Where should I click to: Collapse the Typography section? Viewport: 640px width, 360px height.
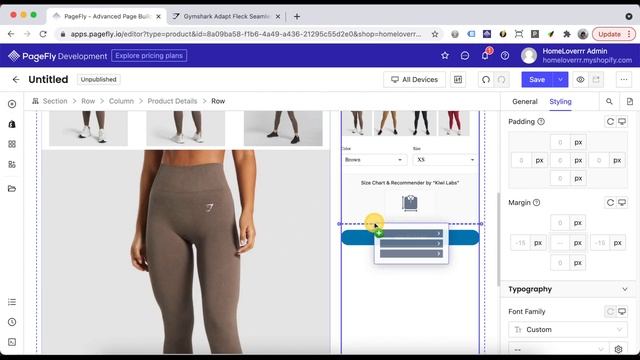pyautogui.click(x=624, y=289)
